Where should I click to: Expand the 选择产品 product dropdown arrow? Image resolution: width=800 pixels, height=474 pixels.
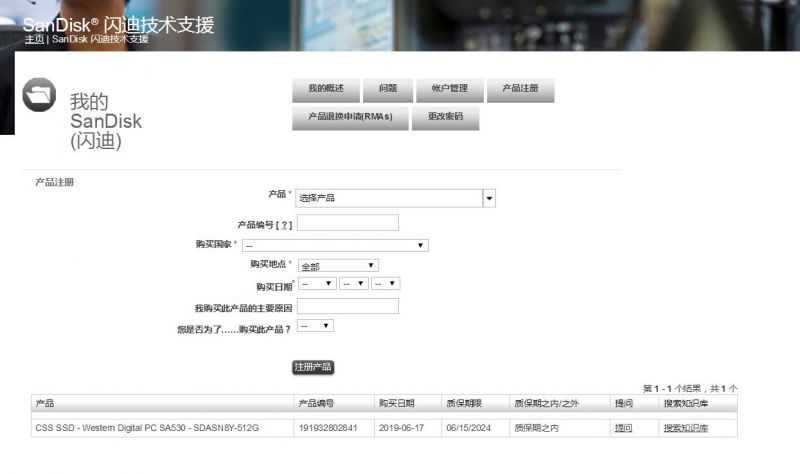pos(489,198)
